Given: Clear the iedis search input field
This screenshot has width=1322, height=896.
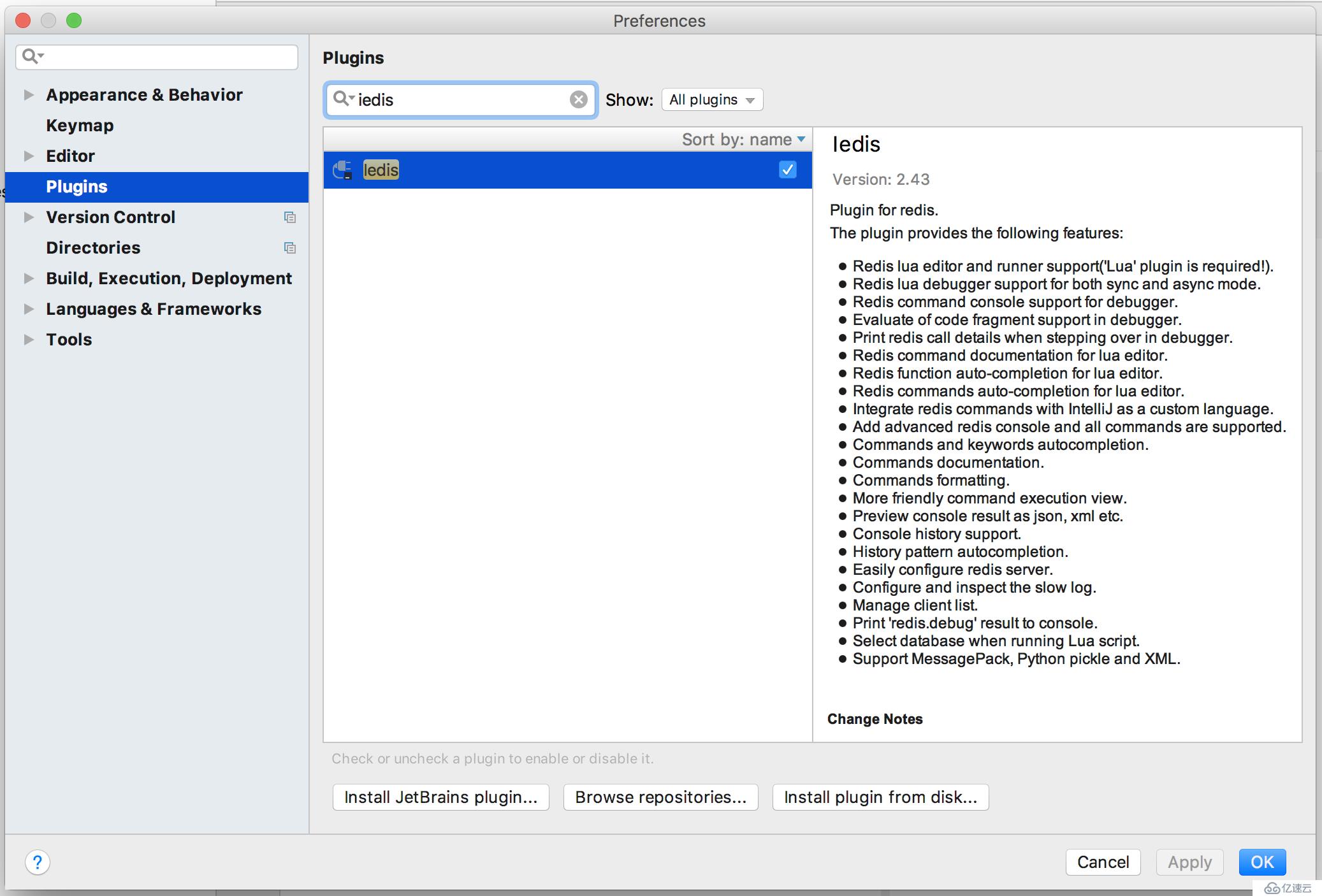Looking at the screenshot, I should (580, 99).
